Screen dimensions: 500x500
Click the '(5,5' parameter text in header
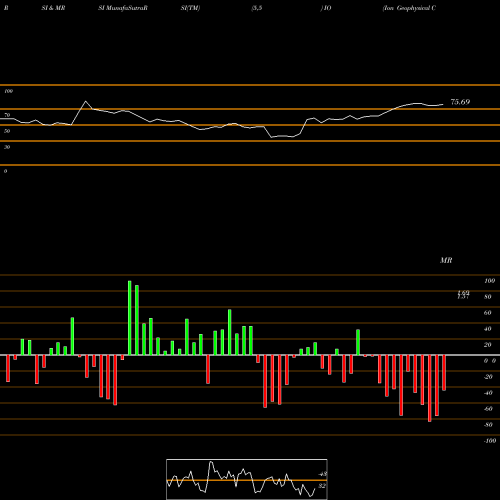coord(257,8)
